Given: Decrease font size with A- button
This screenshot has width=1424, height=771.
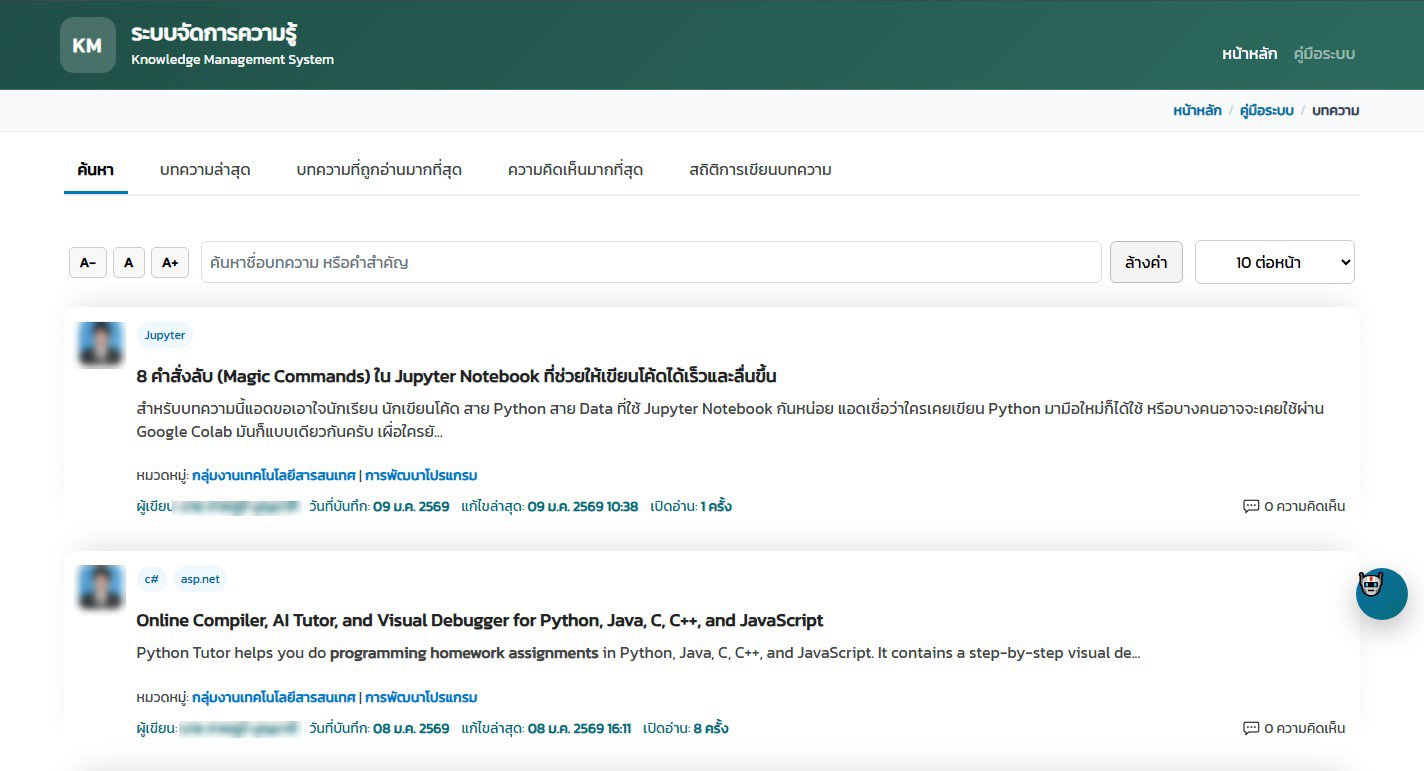Looking at the screenshot, I should pyautogui.click(x=88, y=263).
